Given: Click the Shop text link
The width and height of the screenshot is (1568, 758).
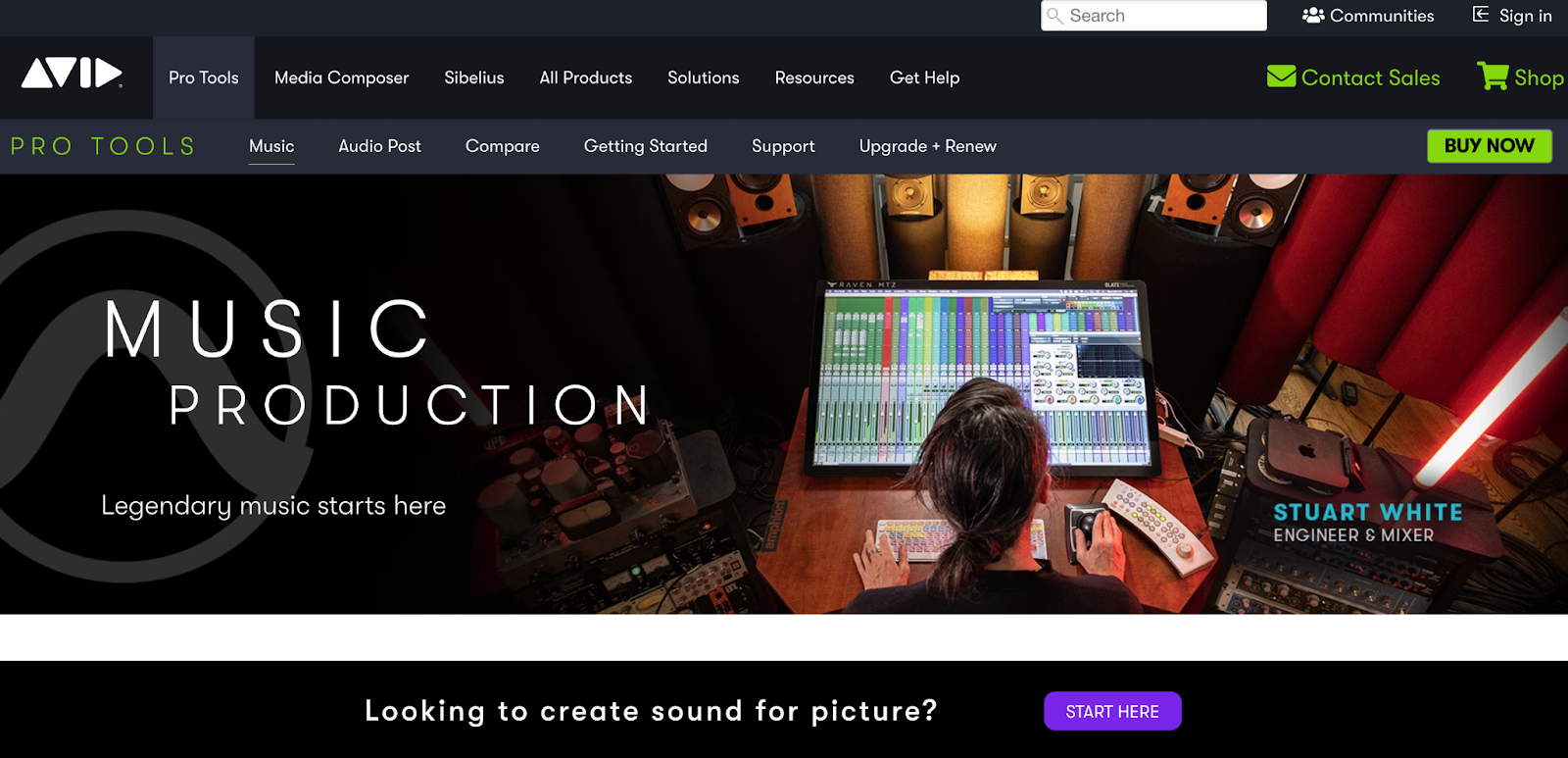Looking at the screenshot, I should pyautogui.click(x=1539, y=77).
